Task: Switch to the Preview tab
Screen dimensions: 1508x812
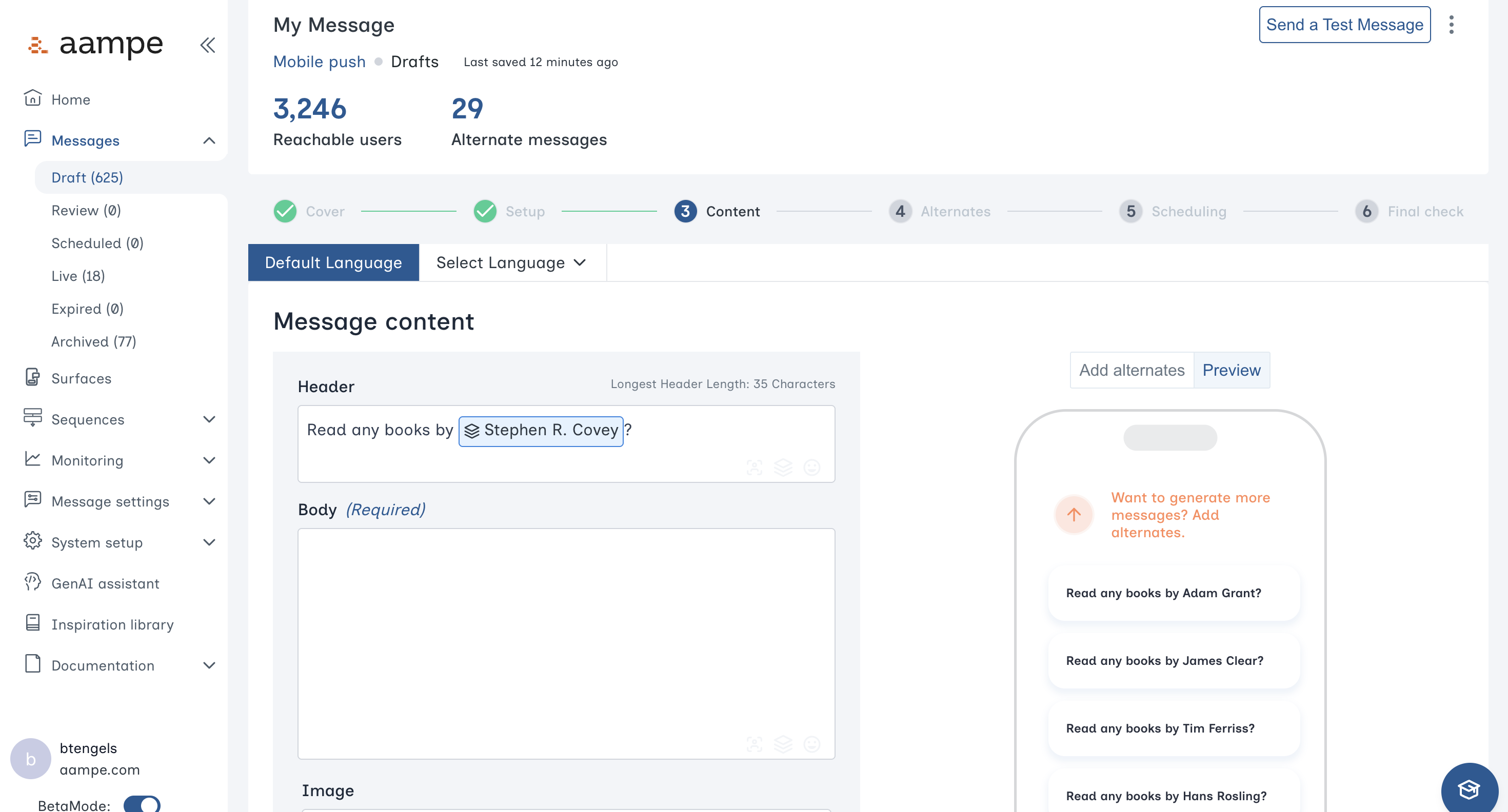Action: [1232, 370]
